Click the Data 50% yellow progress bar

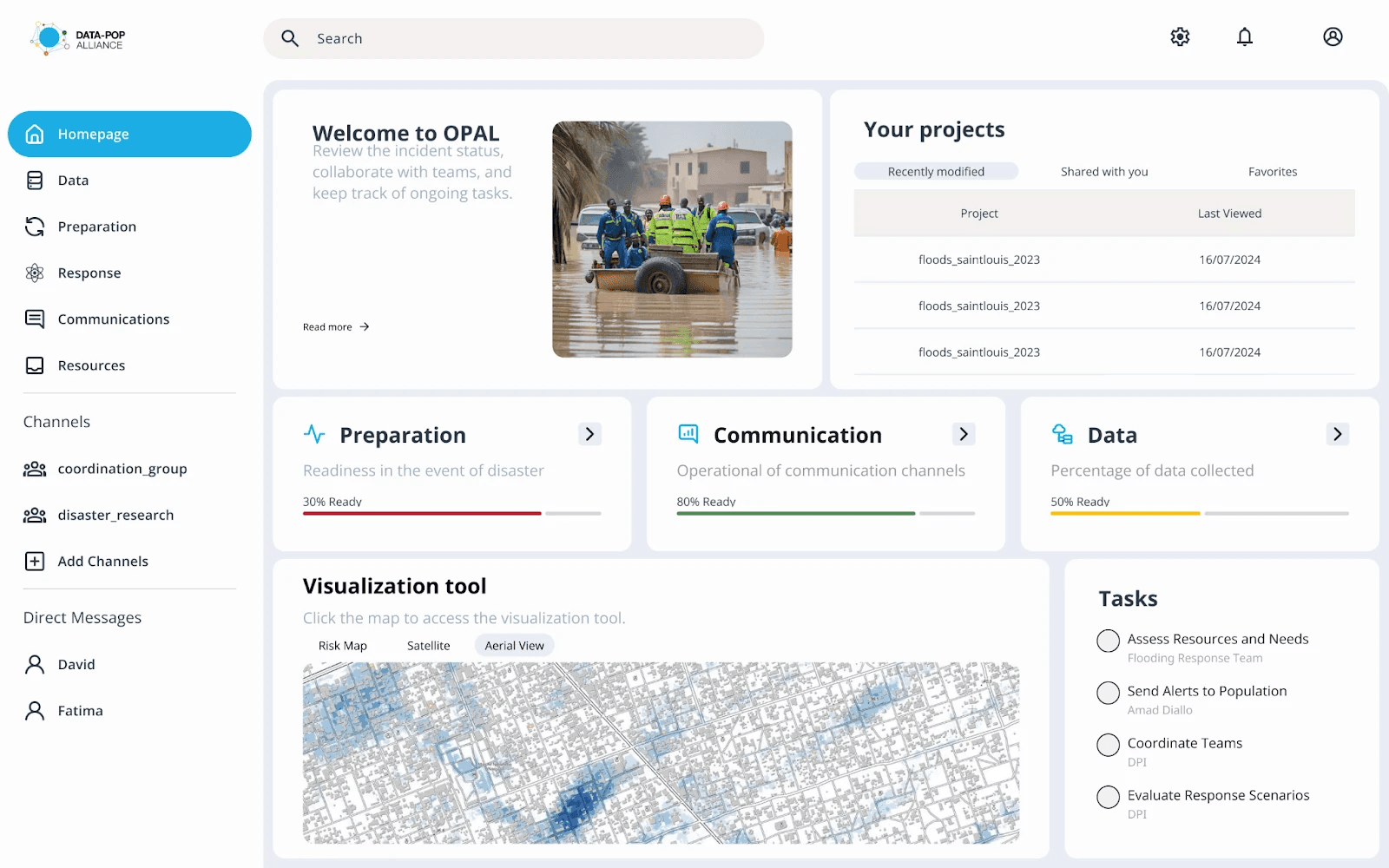pos(1125,513)
